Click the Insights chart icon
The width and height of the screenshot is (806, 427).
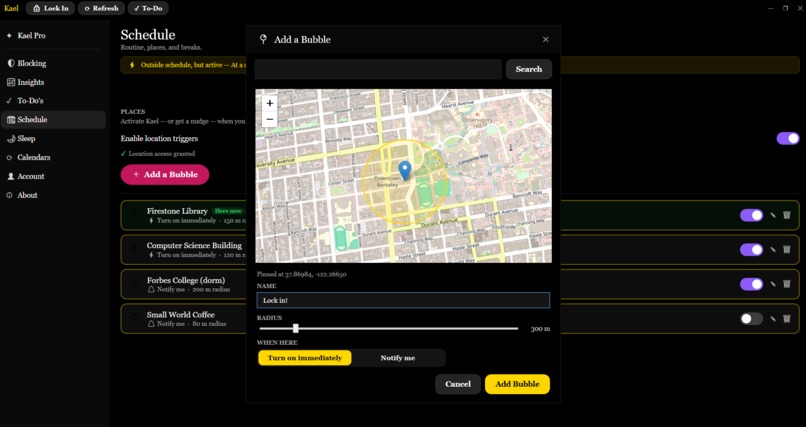pos(11,82)
